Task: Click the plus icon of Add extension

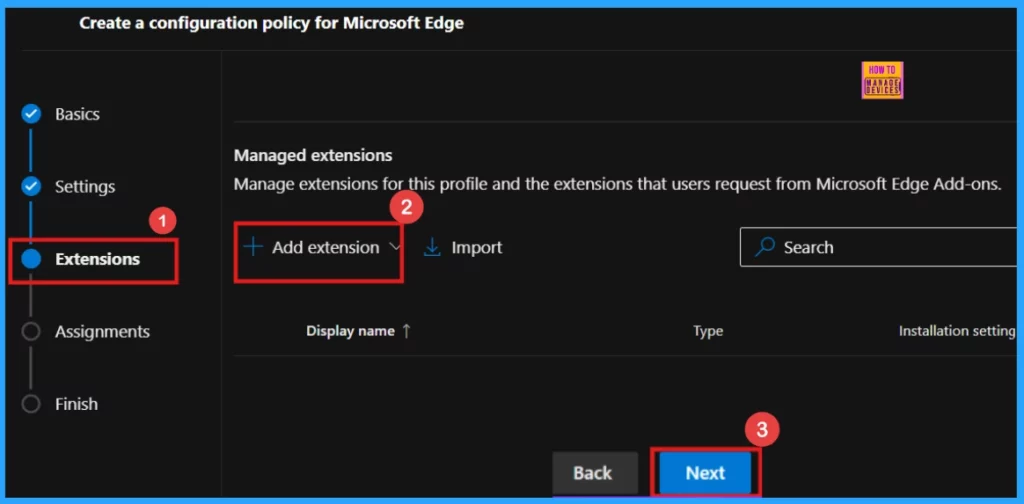Action: point(253,247)
